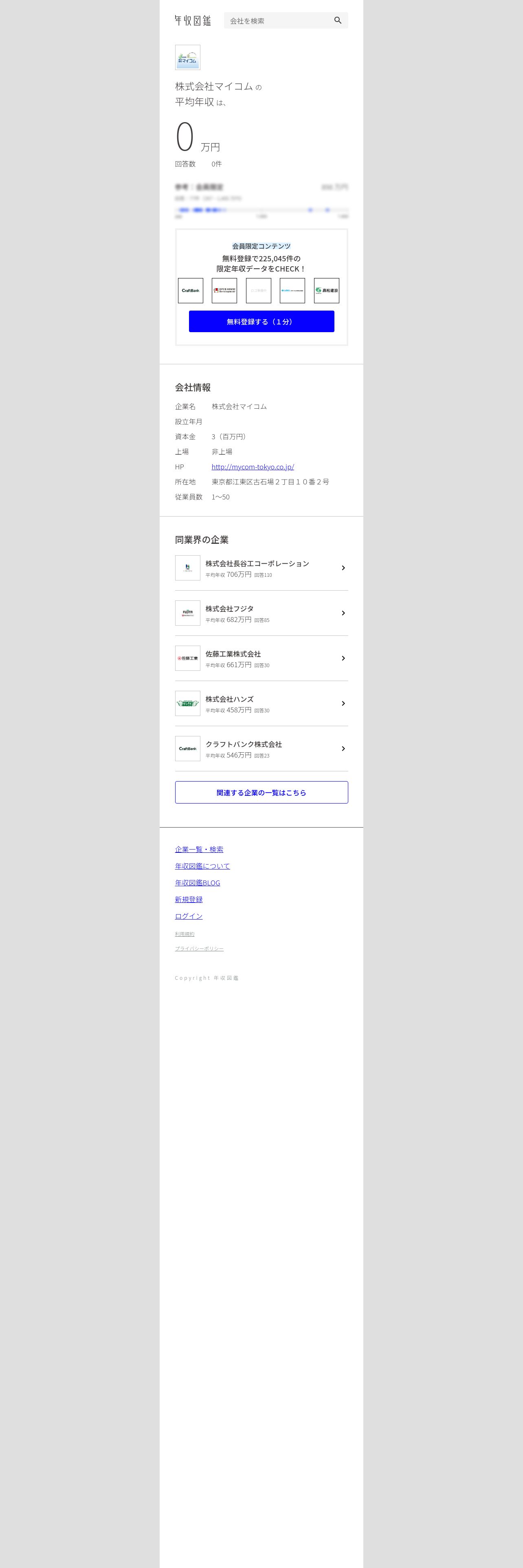Click chevron on the フジタ row
Image resolution: width=523 pixels, height=1568 pixels.
pos(343,613)
